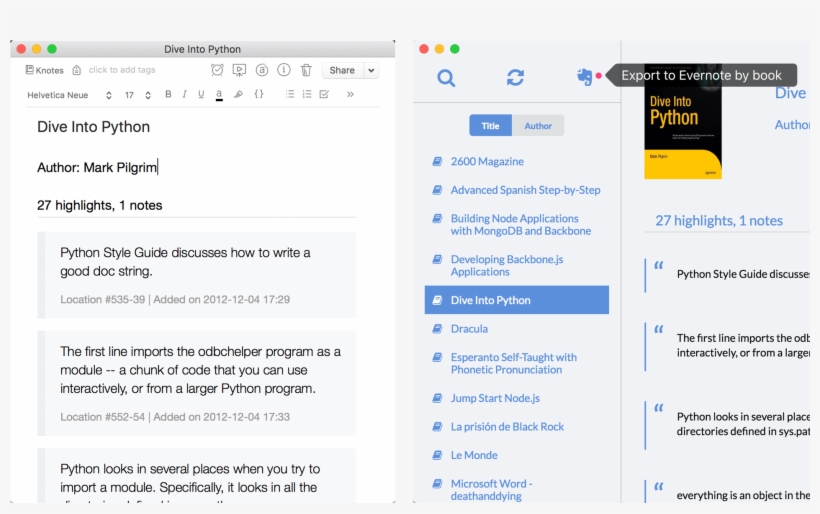Open Dracula in the book list

(x=469, y=328)
